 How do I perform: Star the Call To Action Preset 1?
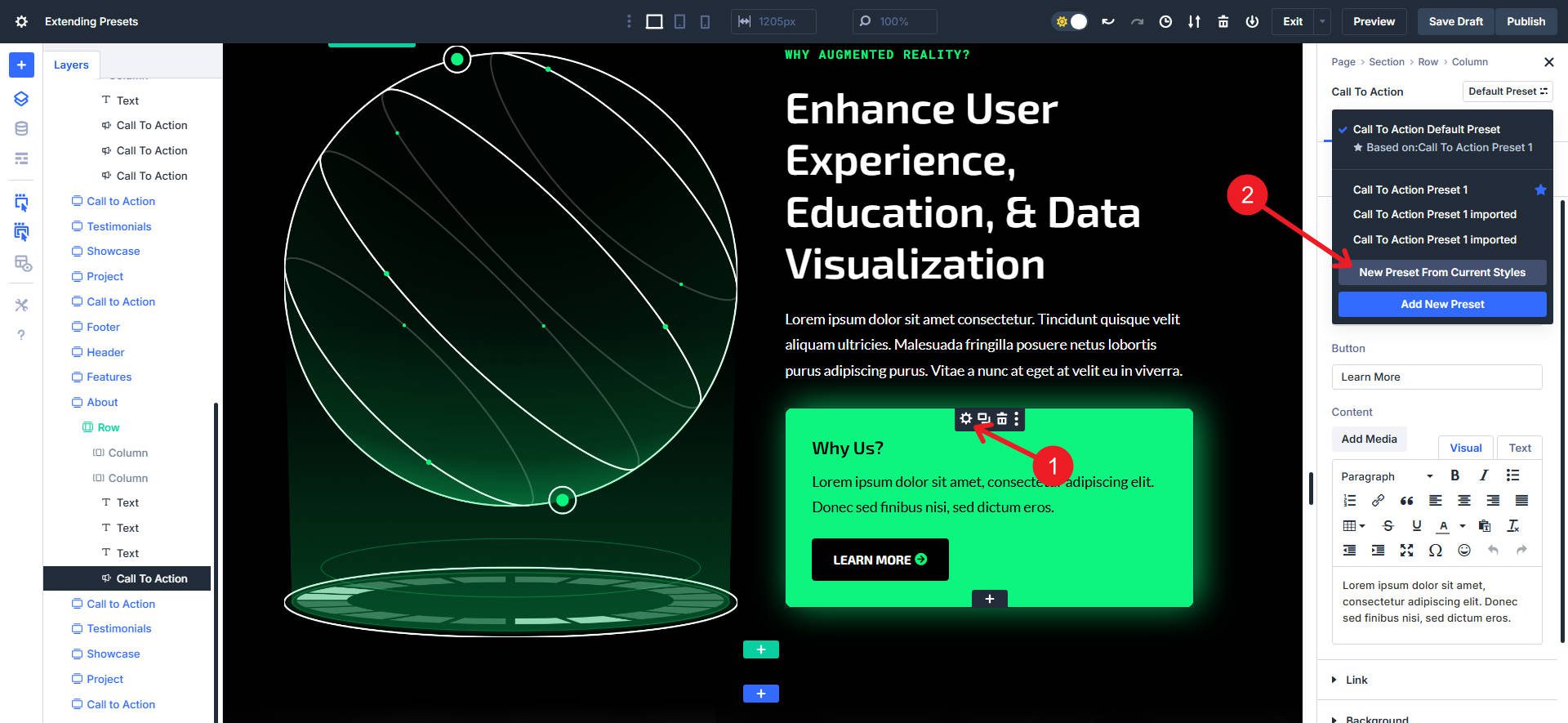click(x=1540, y=190)
